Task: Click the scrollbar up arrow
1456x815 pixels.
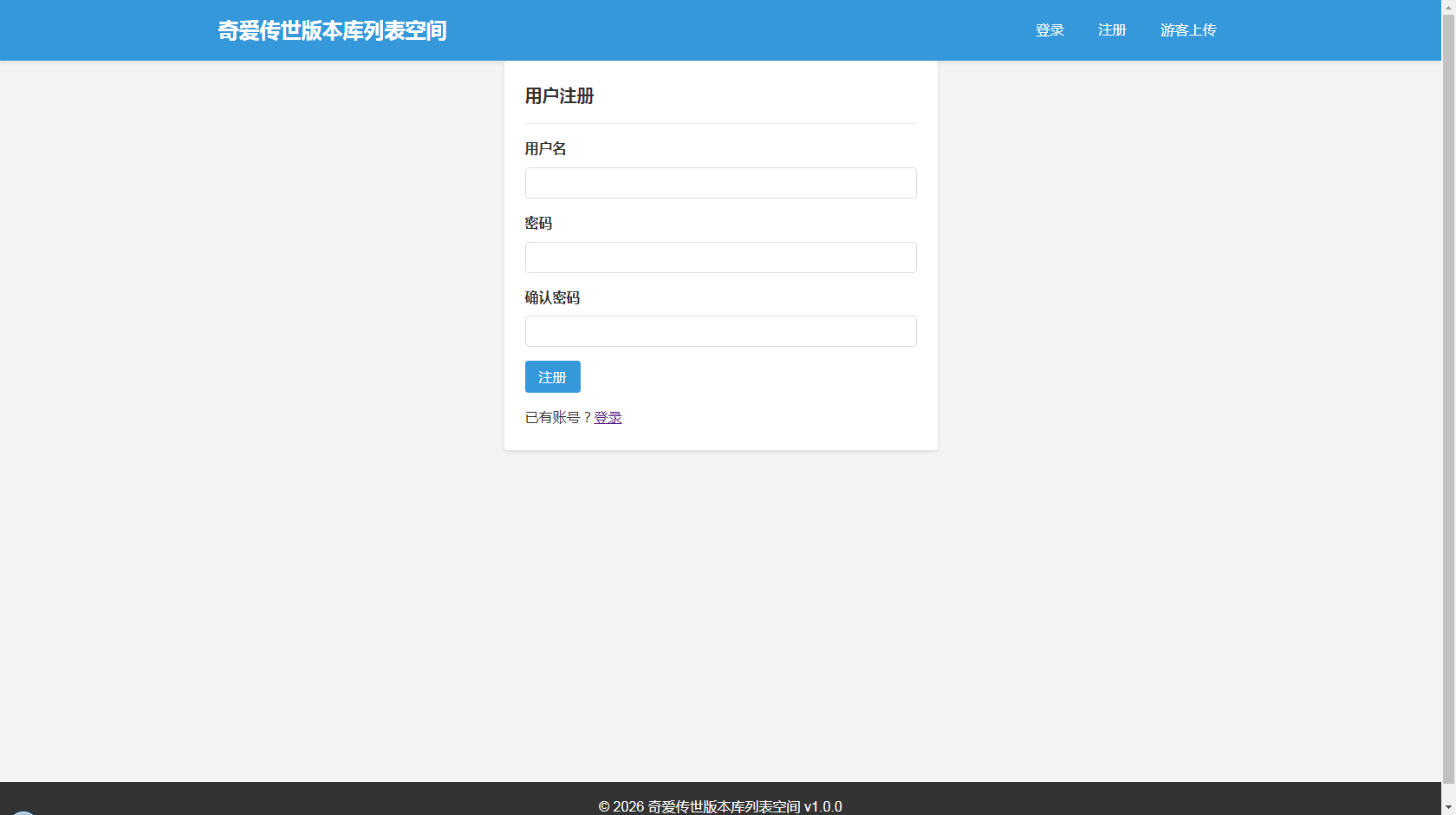Action: pos(1448,6)
